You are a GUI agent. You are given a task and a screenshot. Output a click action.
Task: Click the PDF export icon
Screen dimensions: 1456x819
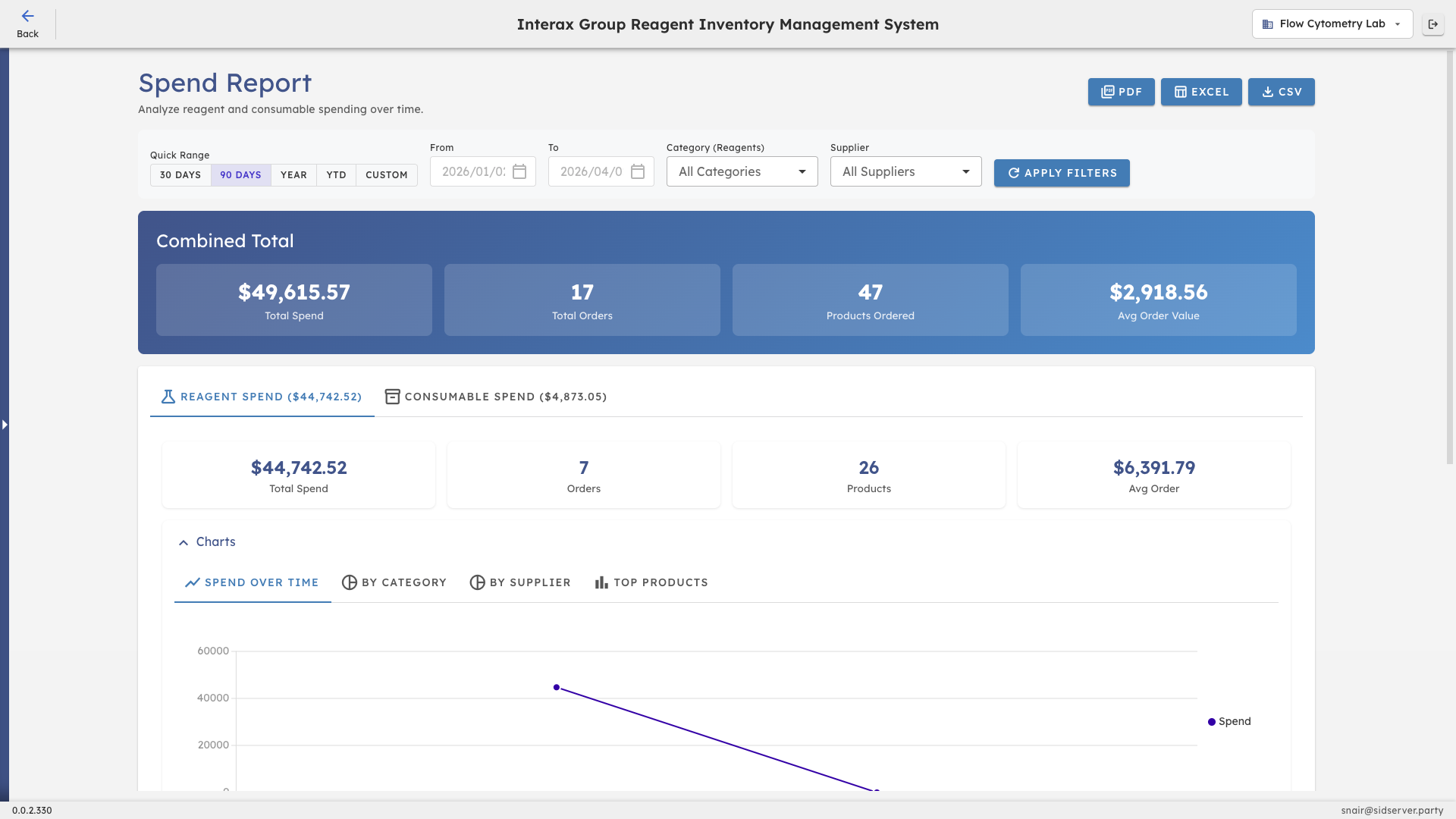click(1107, 92)
